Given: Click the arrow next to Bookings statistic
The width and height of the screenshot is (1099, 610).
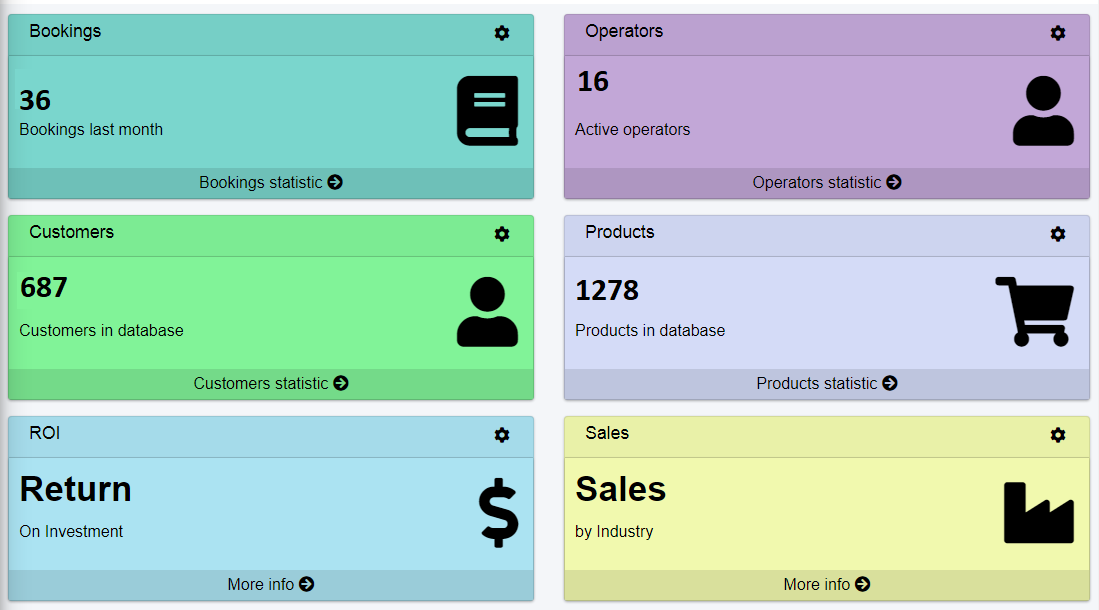Looking at the screenshot, I should tap(337, 182).
